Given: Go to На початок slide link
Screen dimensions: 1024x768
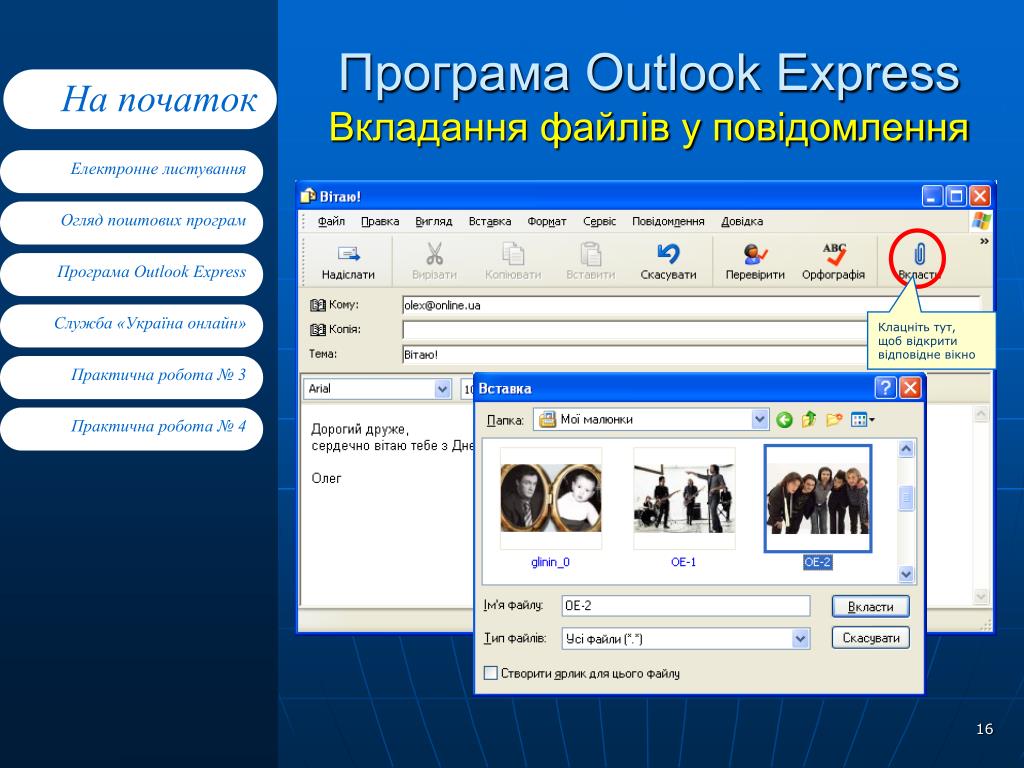Looking at the screenshot, I should (140, 99).
